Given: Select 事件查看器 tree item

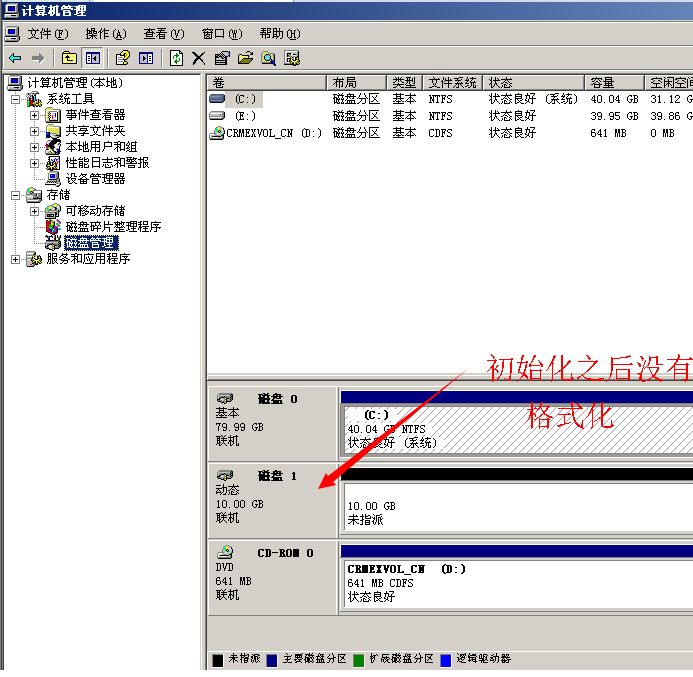Looking at the screenshot, I should coord(95,115).
